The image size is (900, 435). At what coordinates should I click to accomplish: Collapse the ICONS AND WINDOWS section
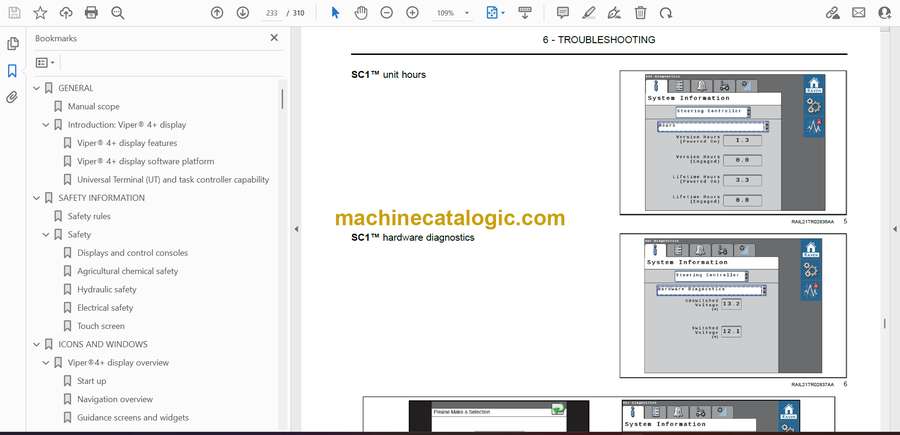click(x=37, y=344)
